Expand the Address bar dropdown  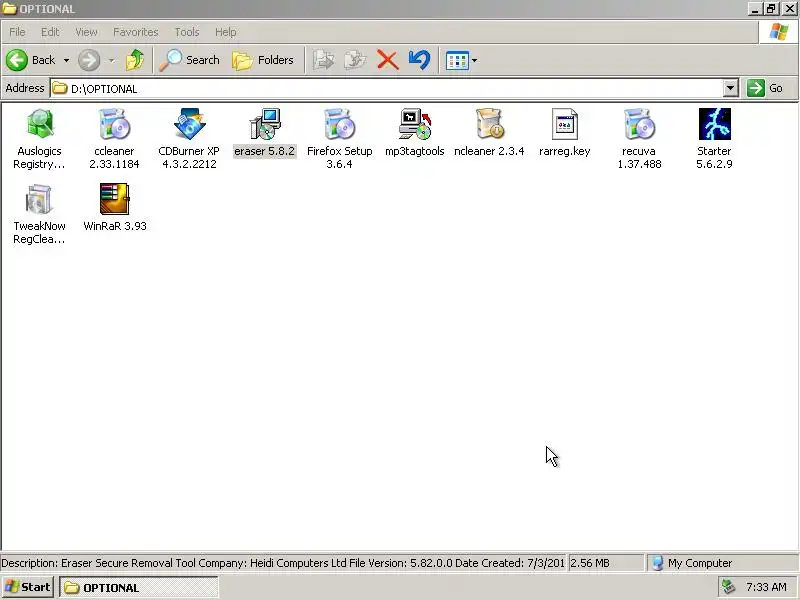point(731,88)
